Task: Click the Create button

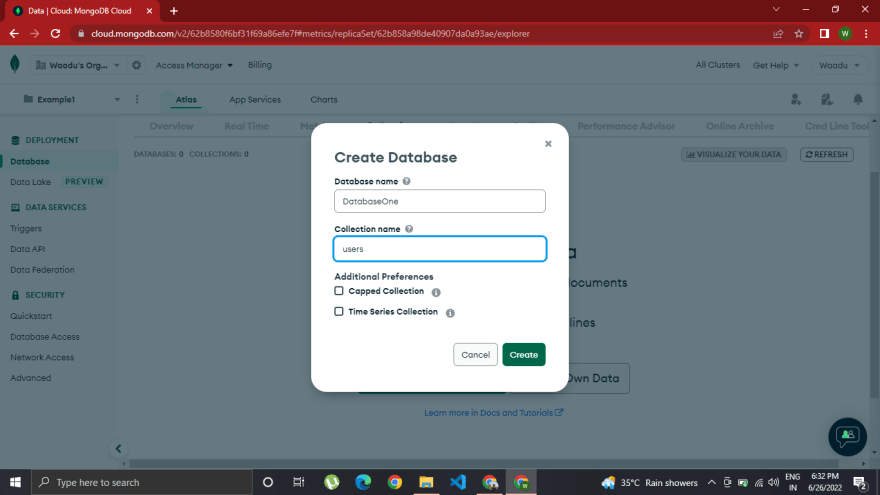Action: tap(524, 355)
